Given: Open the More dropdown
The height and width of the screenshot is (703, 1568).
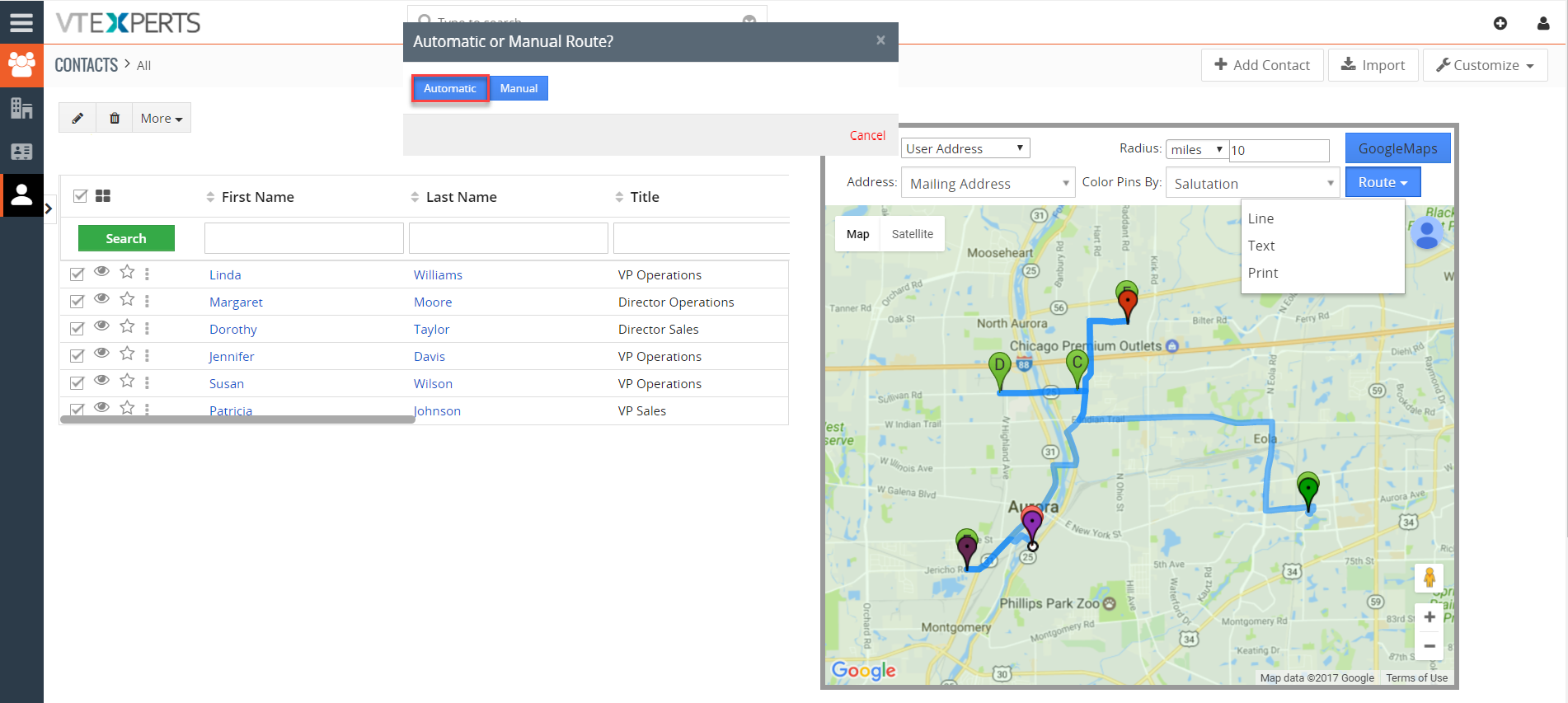Looking at the screenshot, I should [x=162, y=118].
